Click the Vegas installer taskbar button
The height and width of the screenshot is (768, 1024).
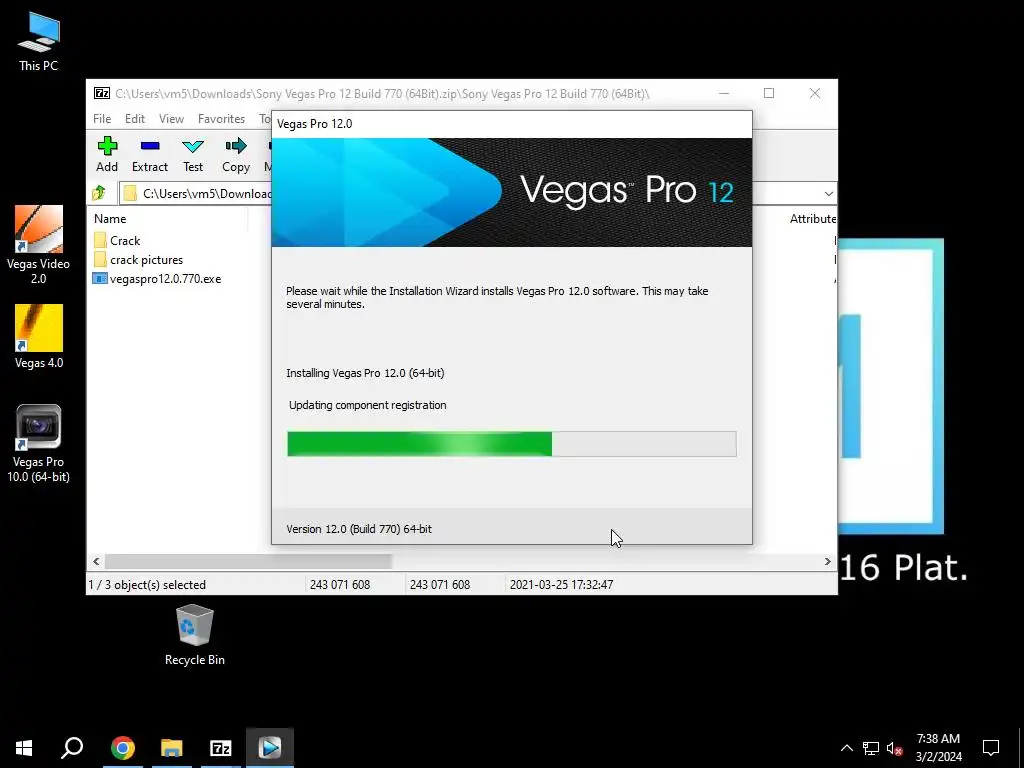270,748
